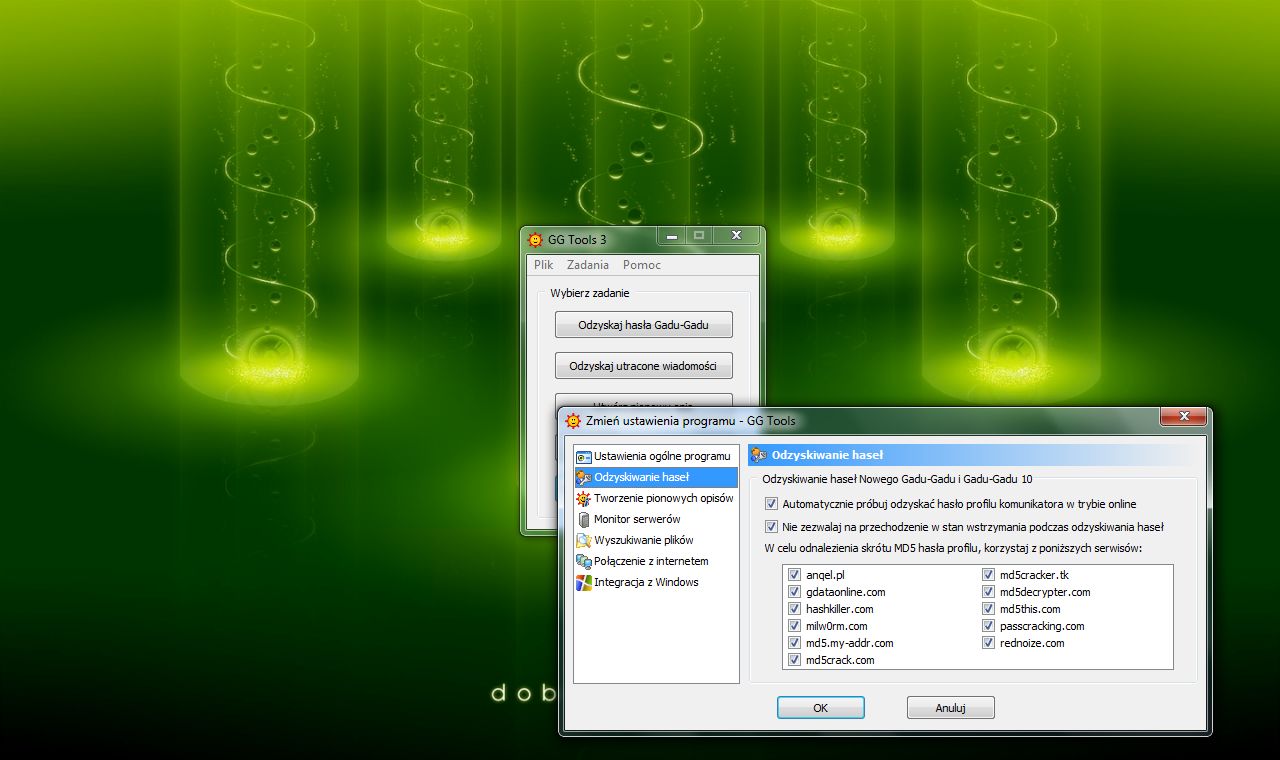Click header icon next to Odzyskiwanie haseł title
1280x760 pixels.
[759, 455]
